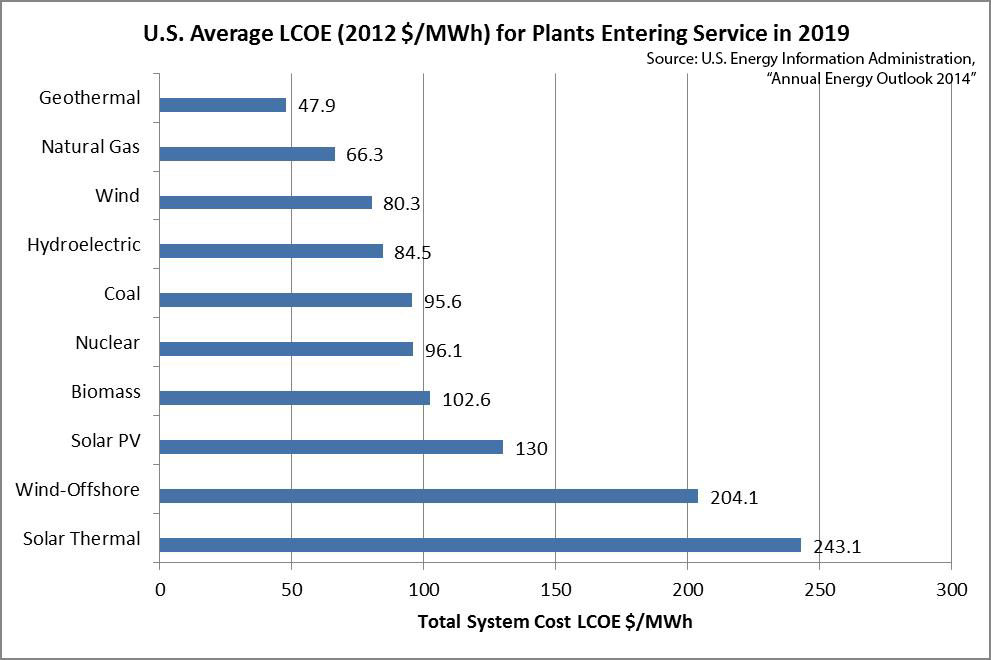
Task: Click the data label '204.1'
Action: coord(734,498)
